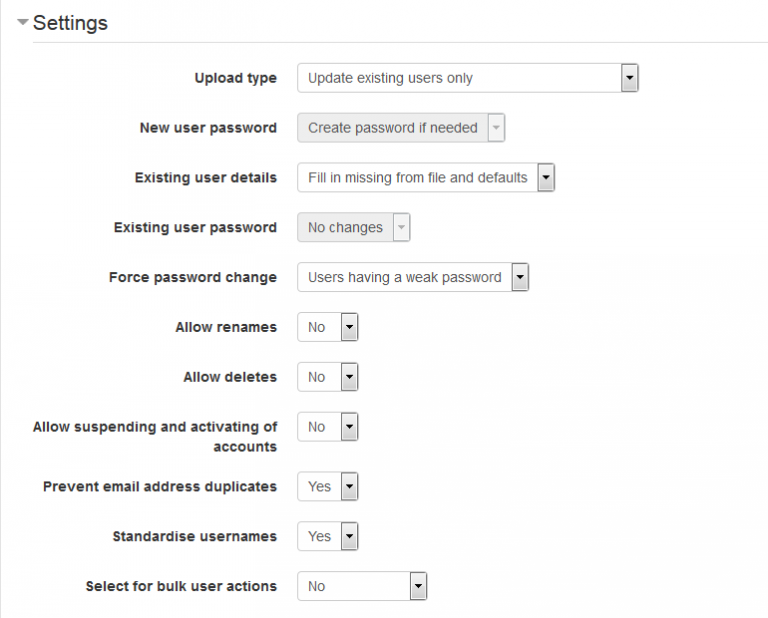
Task: Click the Force password change label
Action: [193, 278]
